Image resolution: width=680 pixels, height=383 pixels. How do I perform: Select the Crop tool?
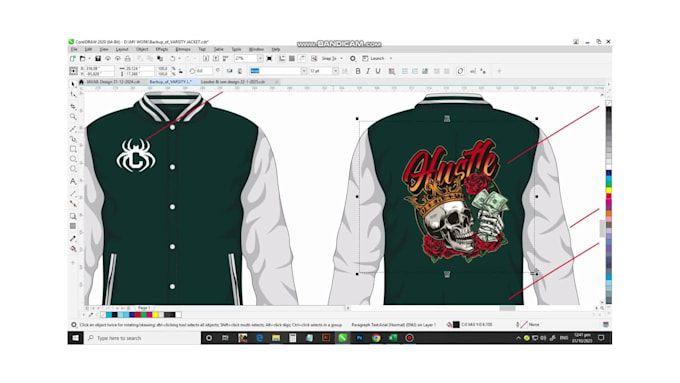(73, 106)
